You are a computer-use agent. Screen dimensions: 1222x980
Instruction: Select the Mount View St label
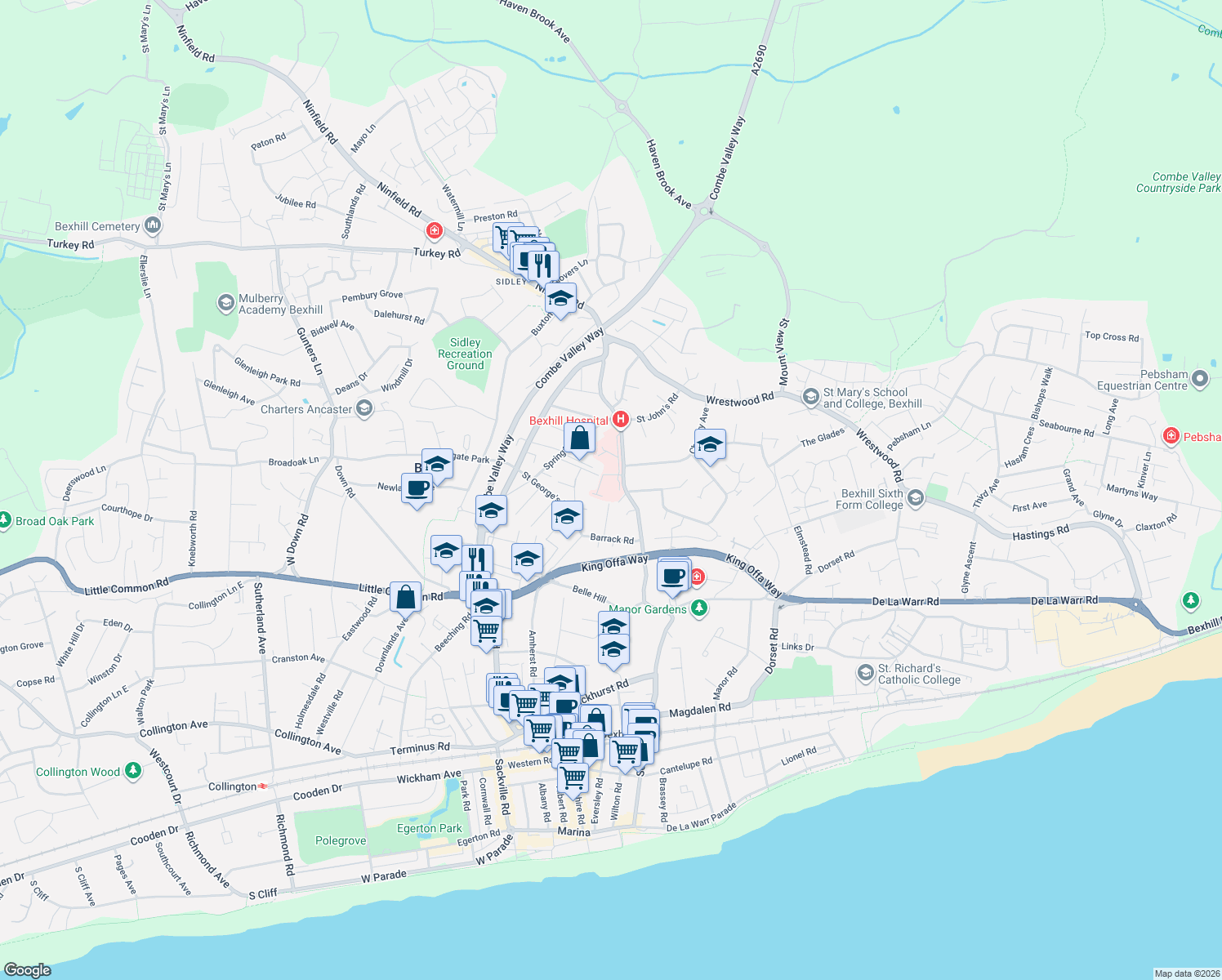point(783,352)
